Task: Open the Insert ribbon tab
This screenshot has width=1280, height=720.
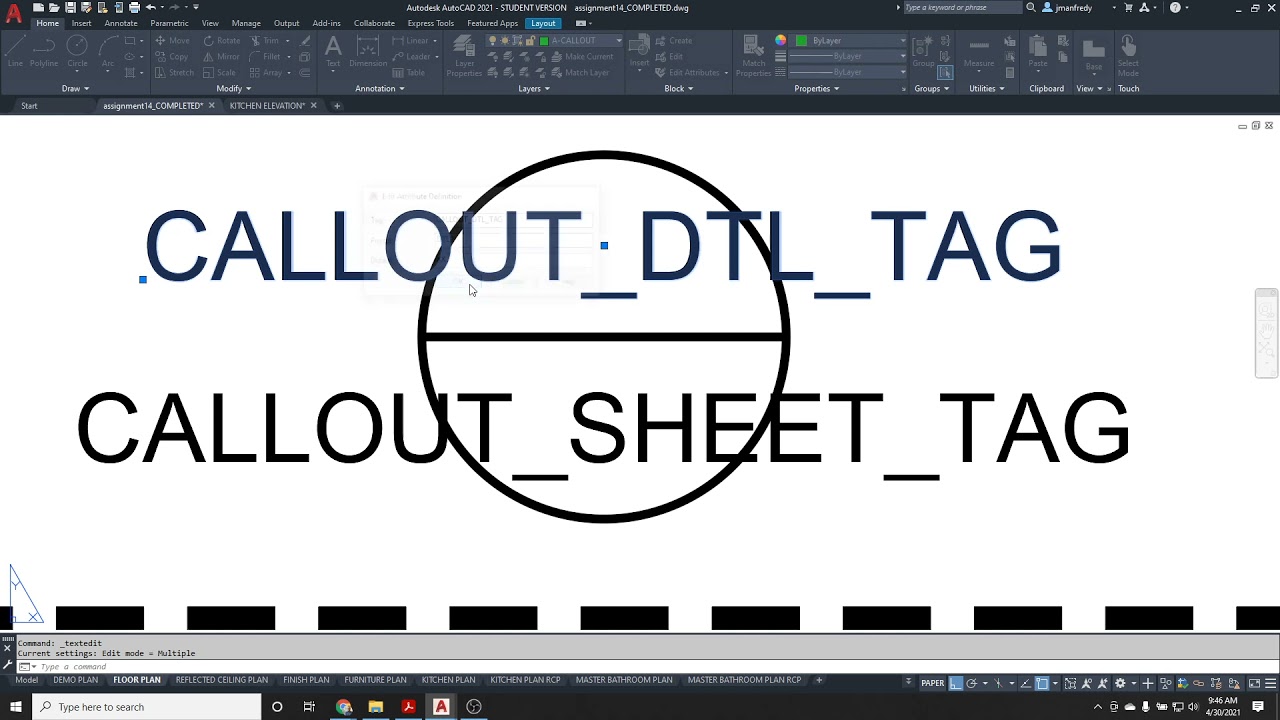Action: click(x=81, y=23)
